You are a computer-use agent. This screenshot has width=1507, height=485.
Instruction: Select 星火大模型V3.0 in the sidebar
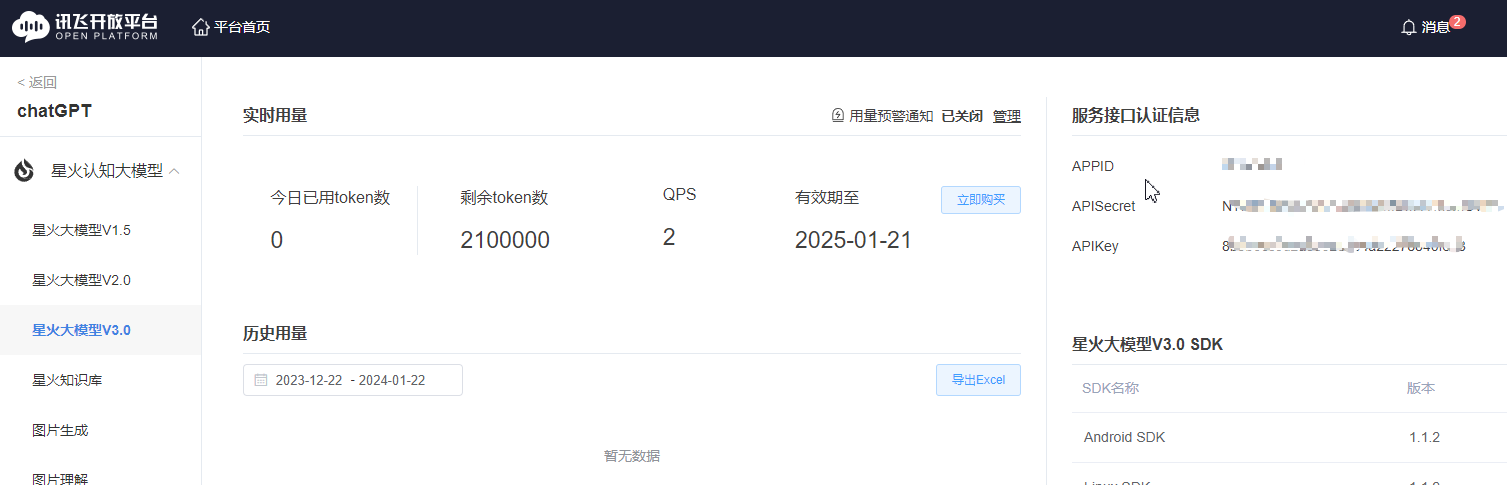[100, 330]
